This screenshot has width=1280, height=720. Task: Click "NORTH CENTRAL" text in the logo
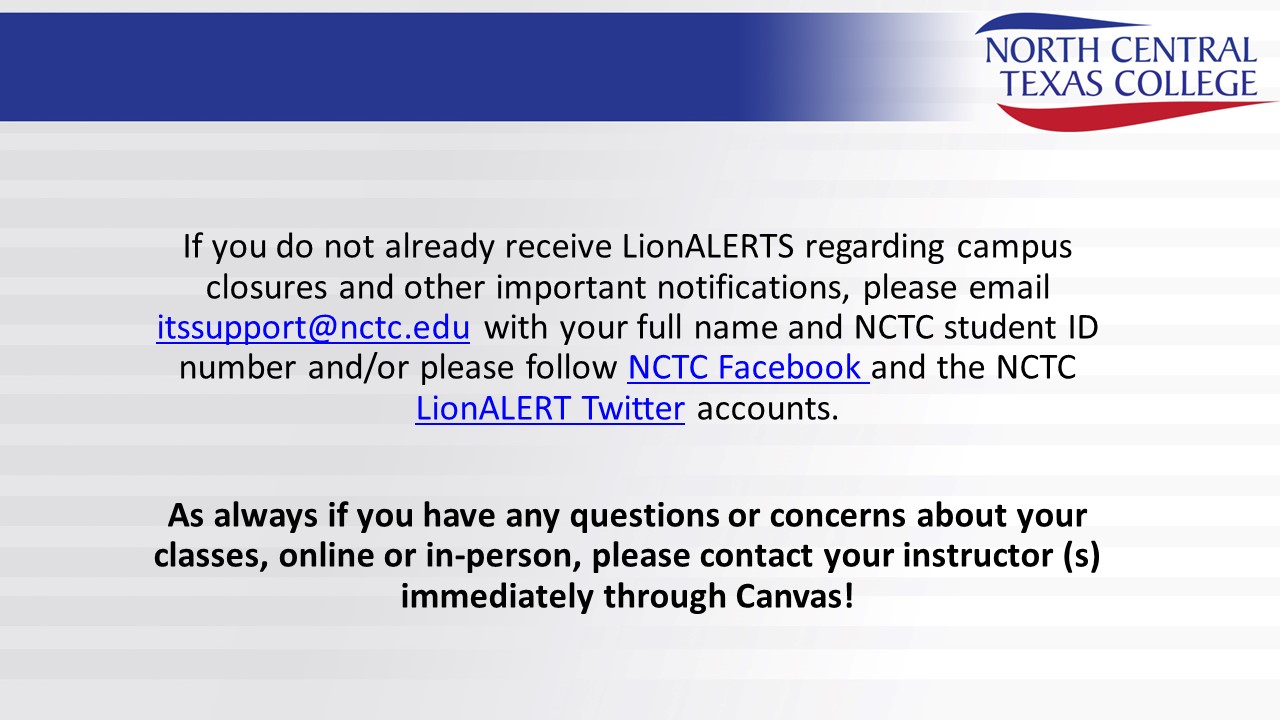point(1121,50)
